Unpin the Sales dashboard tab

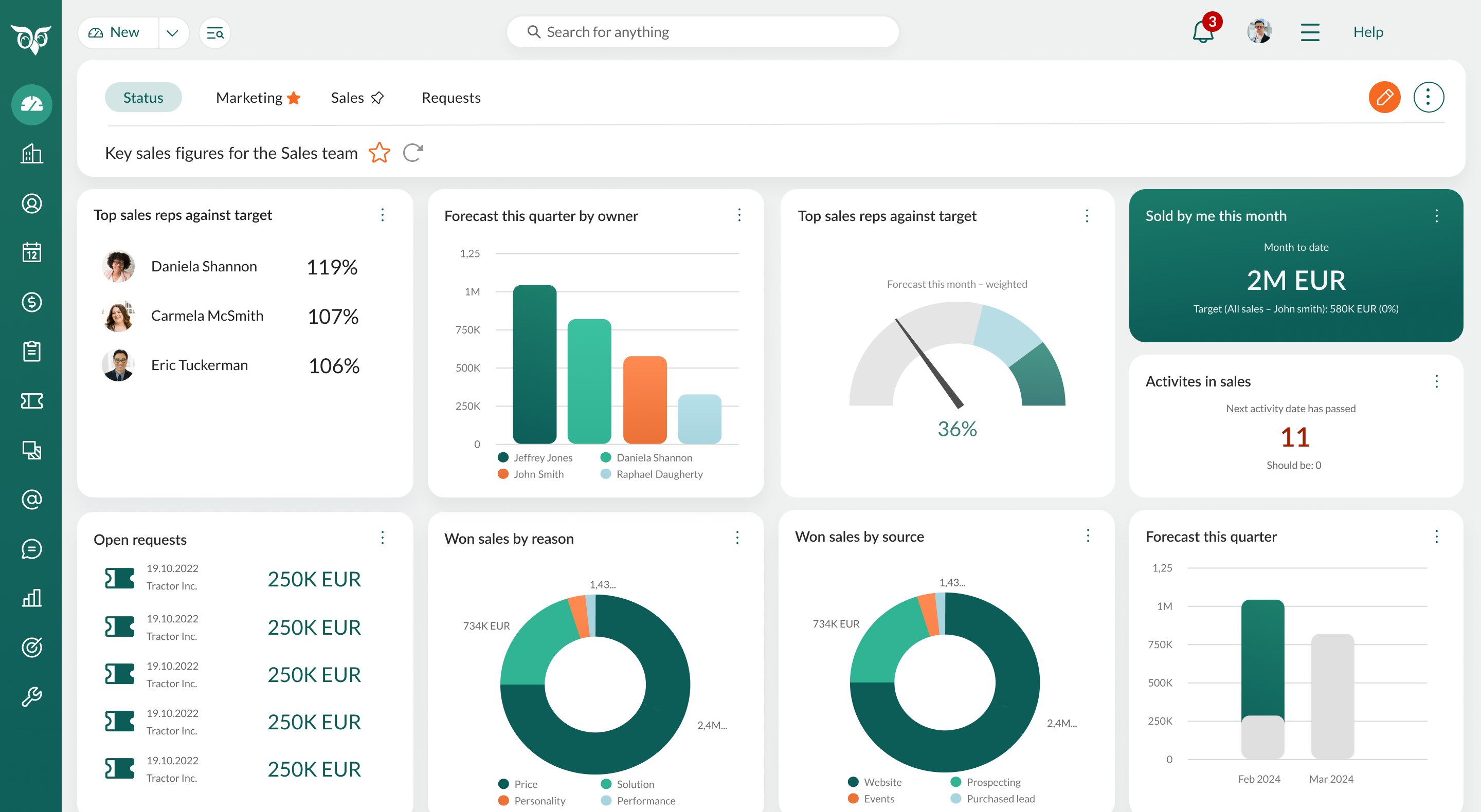point(378,98)
